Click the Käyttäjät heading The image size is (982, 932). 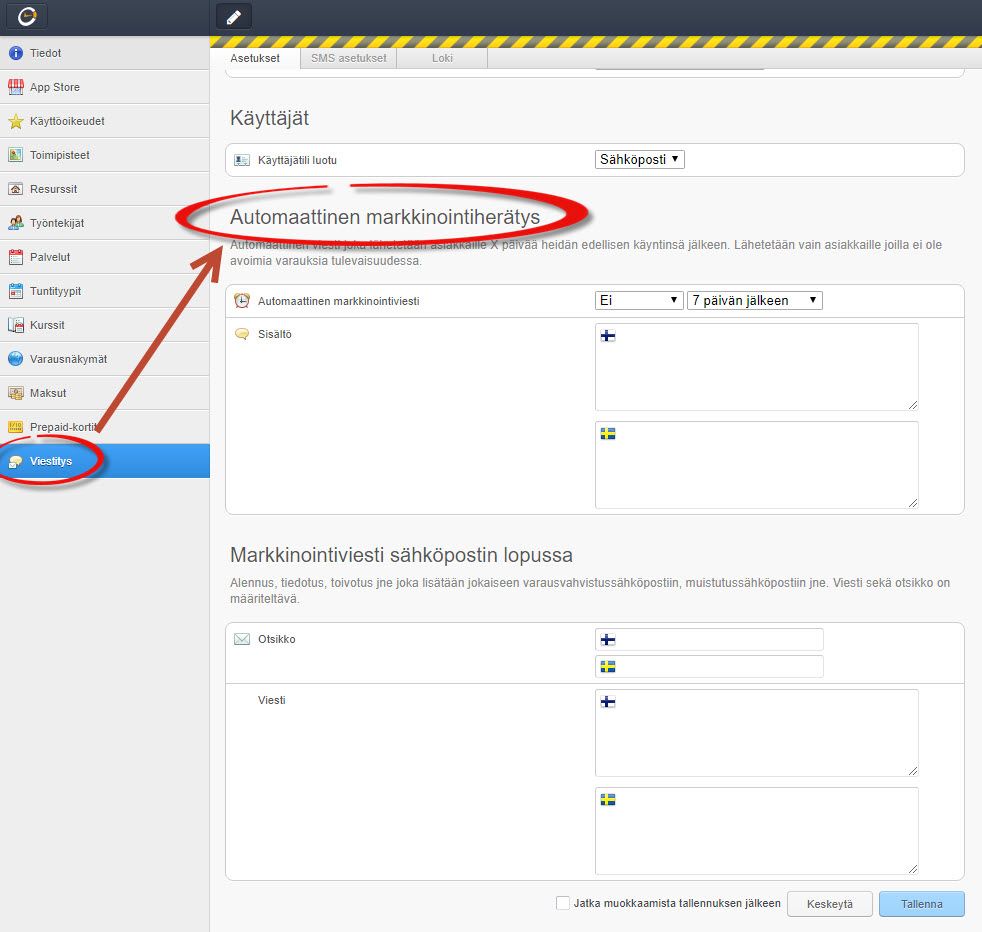tap(269, 118)
